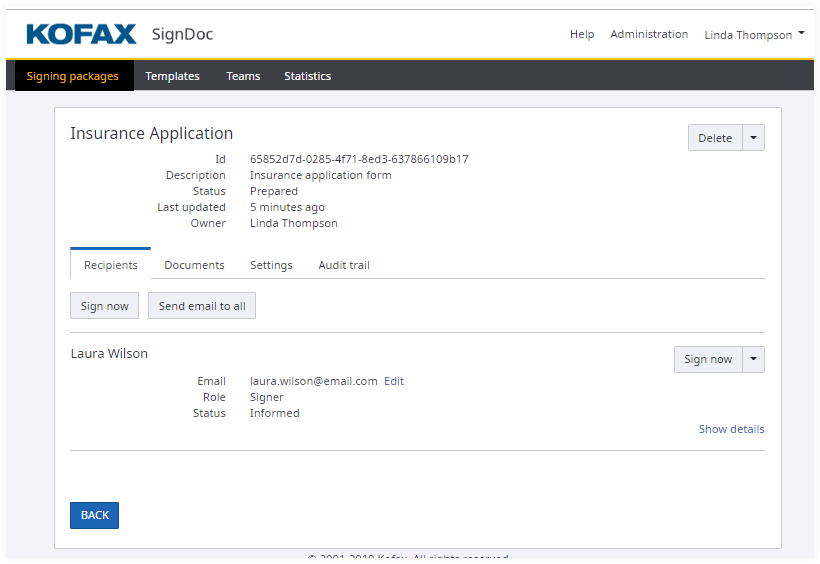The height and width of the screenshot is (564, 820).
Task: Go to the Administration link
Action: tap(649, 34)
